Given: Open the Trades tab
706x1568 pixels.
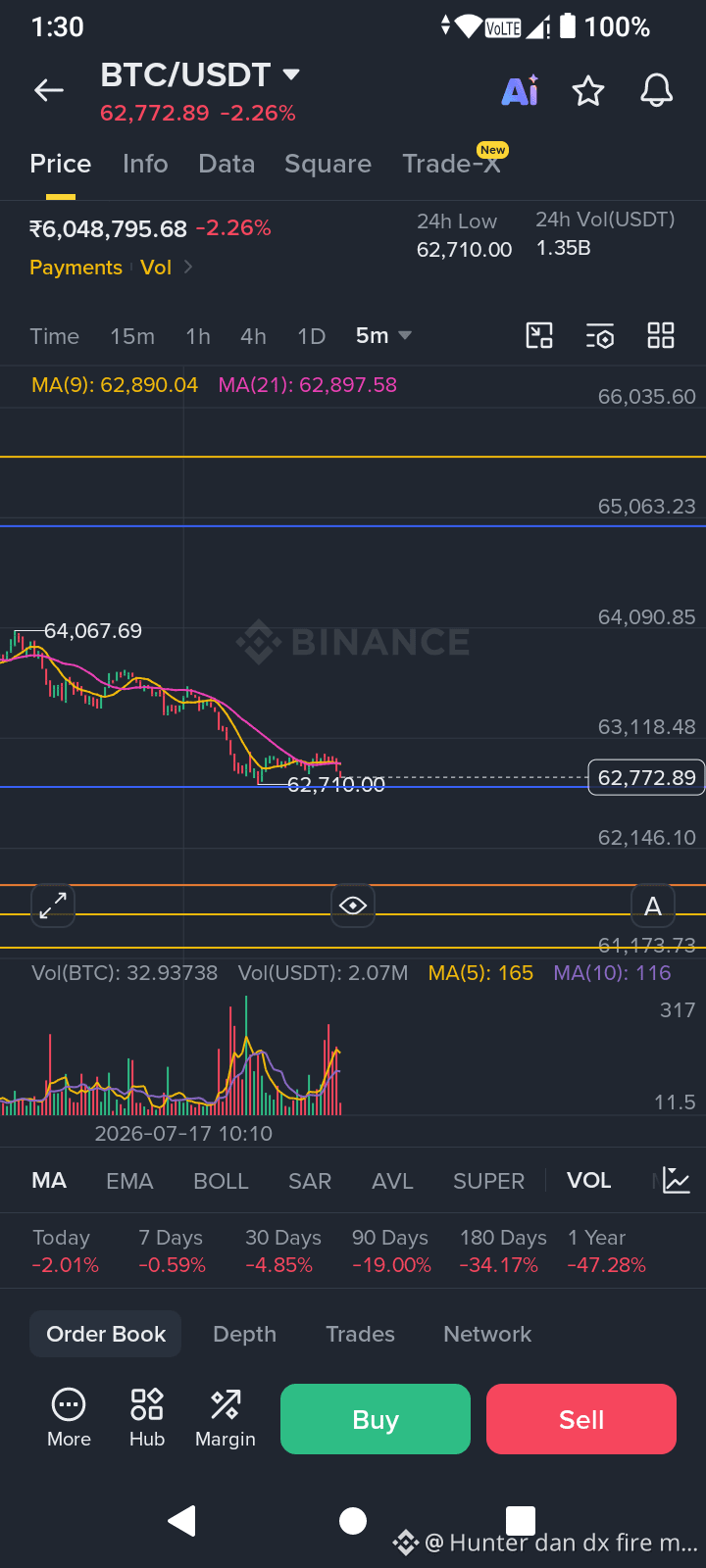Looking at the screenshot, I should [x=360, y=1334].
